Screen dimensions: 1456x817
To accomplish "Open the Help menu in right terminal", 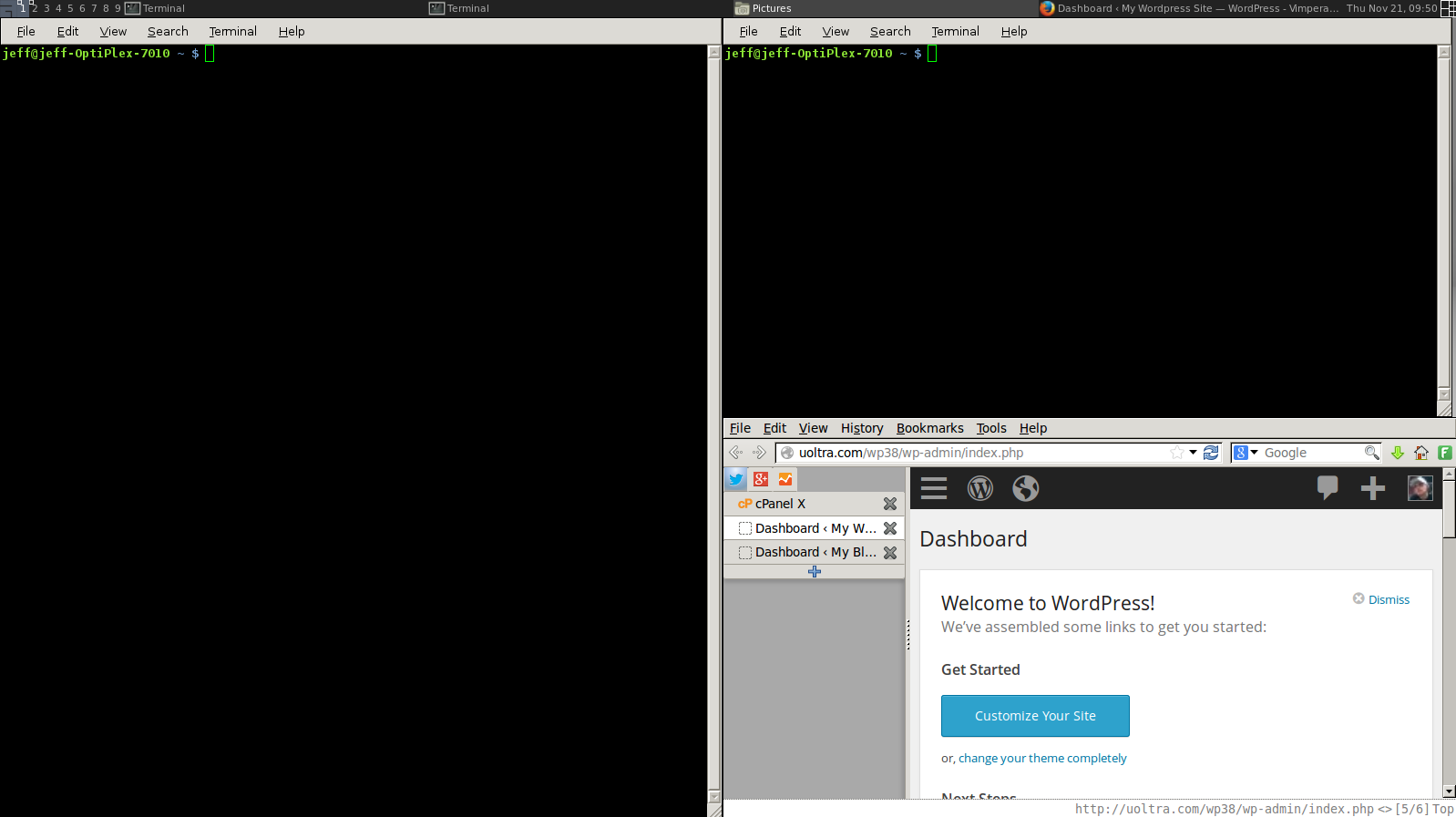I will coord(1014,31).
